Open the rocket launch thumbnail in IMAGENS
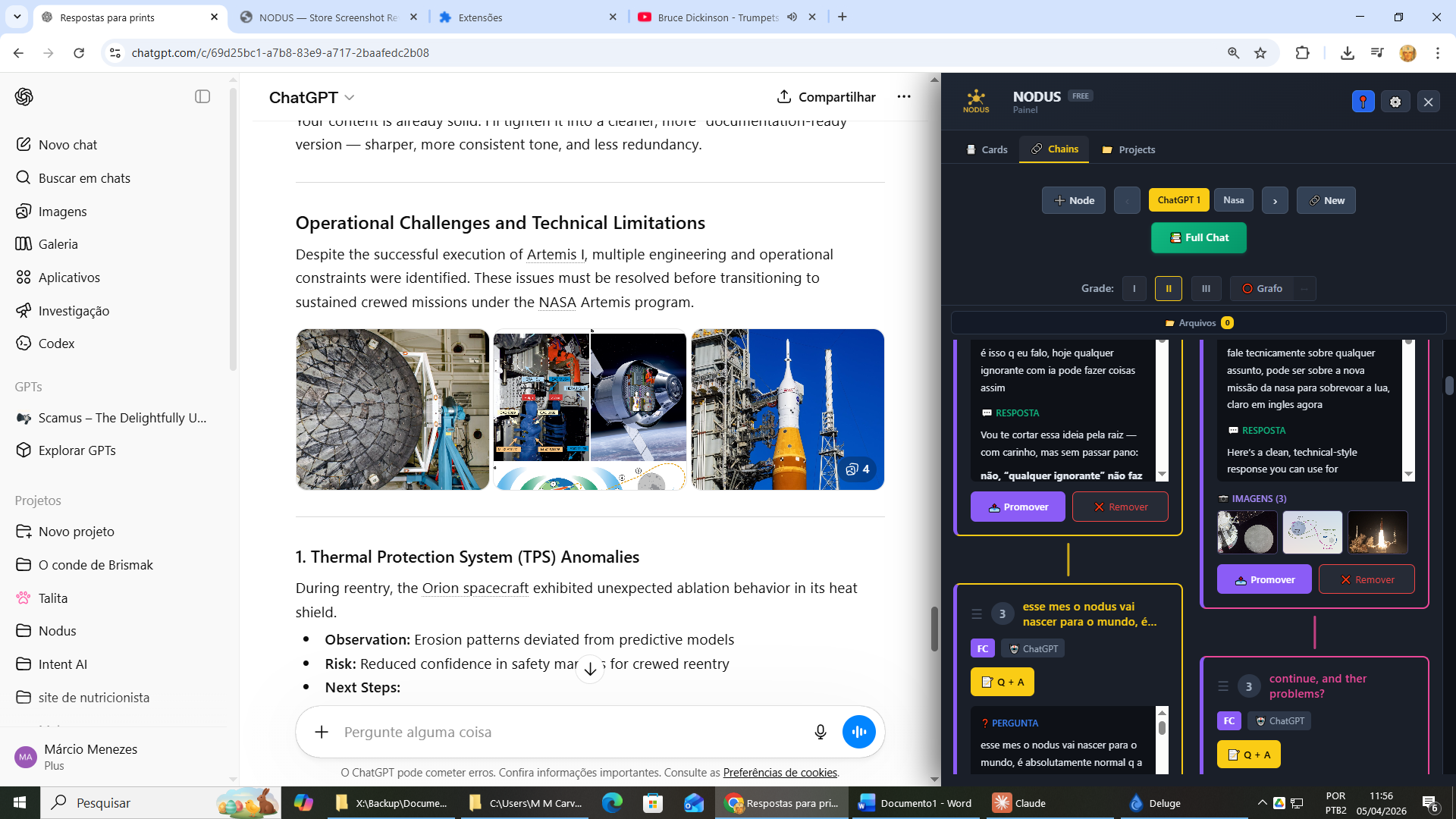1456x819 pixels. pyautogui.click(x=1377, y=532)
